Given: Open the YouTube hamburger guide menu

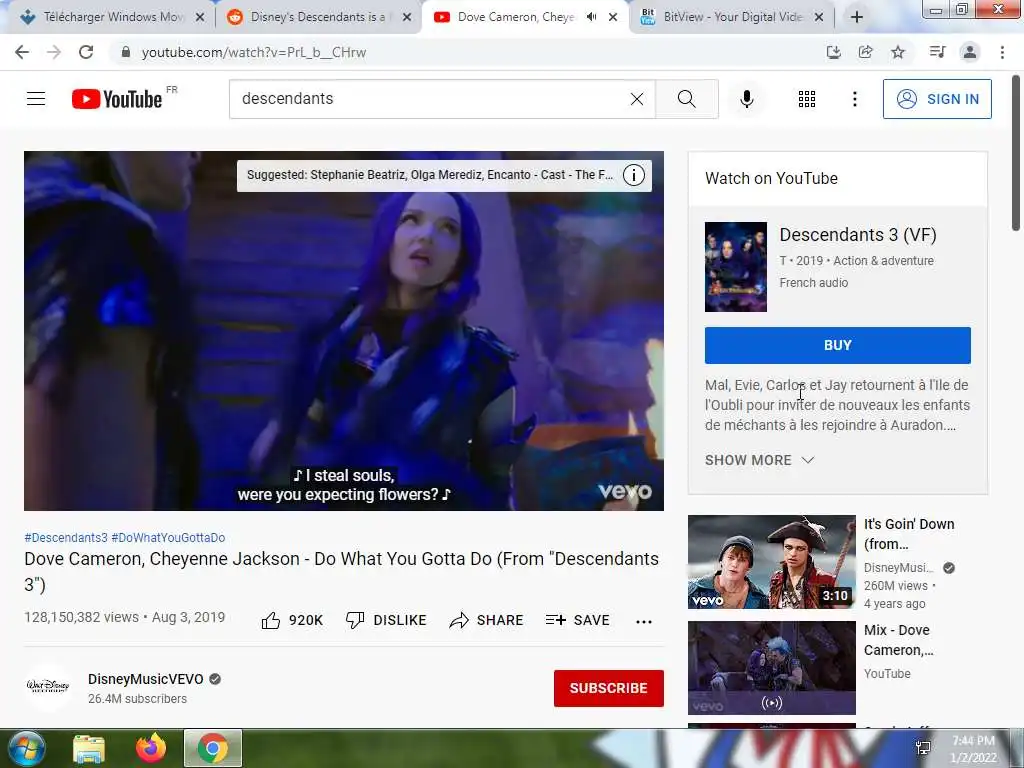Looking at the screenshot, I should coord(36,99).
